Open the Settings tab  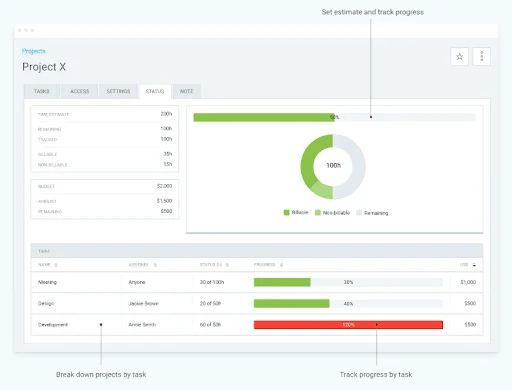118,91
